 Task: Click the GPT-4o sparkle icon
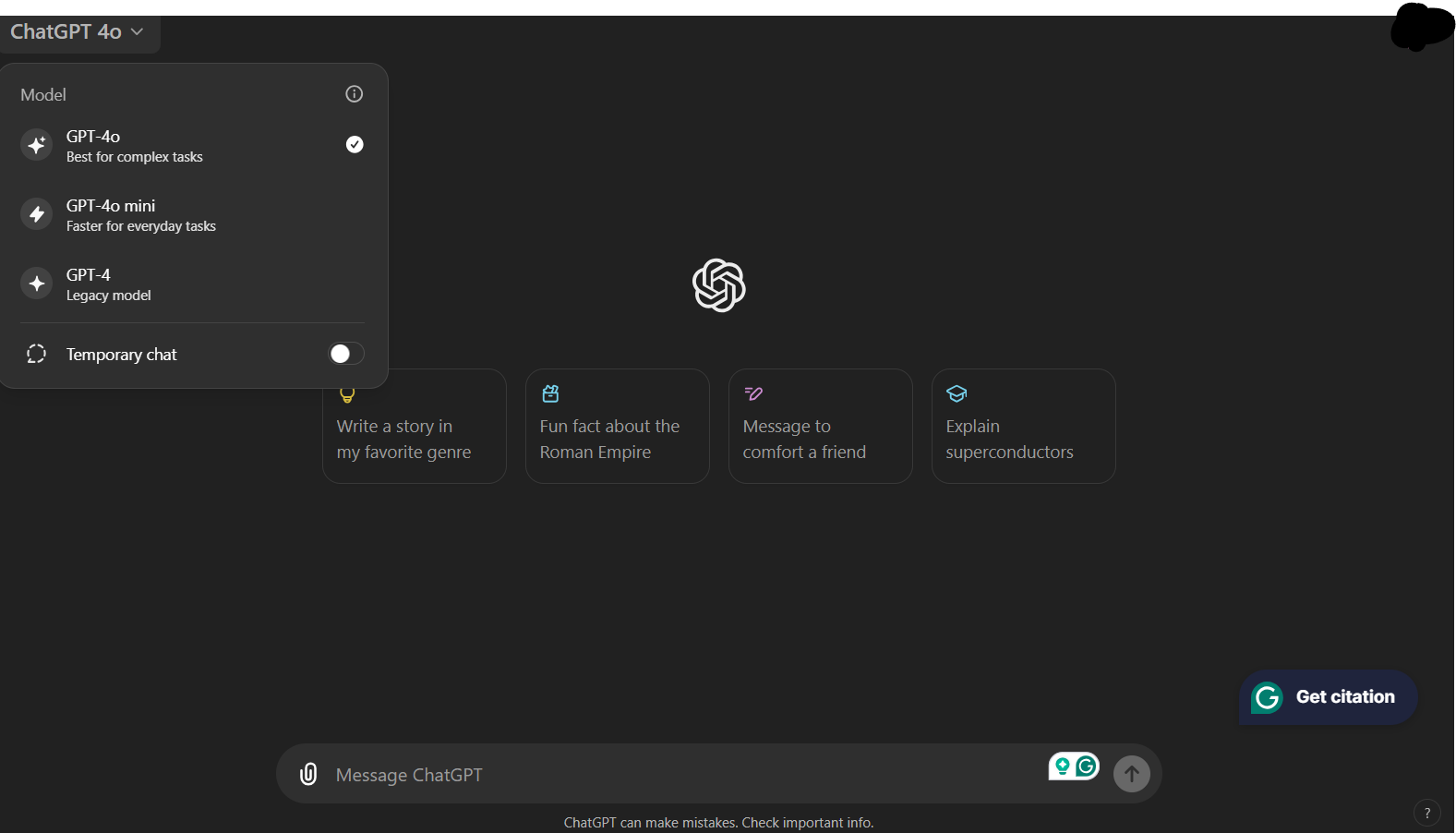36,145
